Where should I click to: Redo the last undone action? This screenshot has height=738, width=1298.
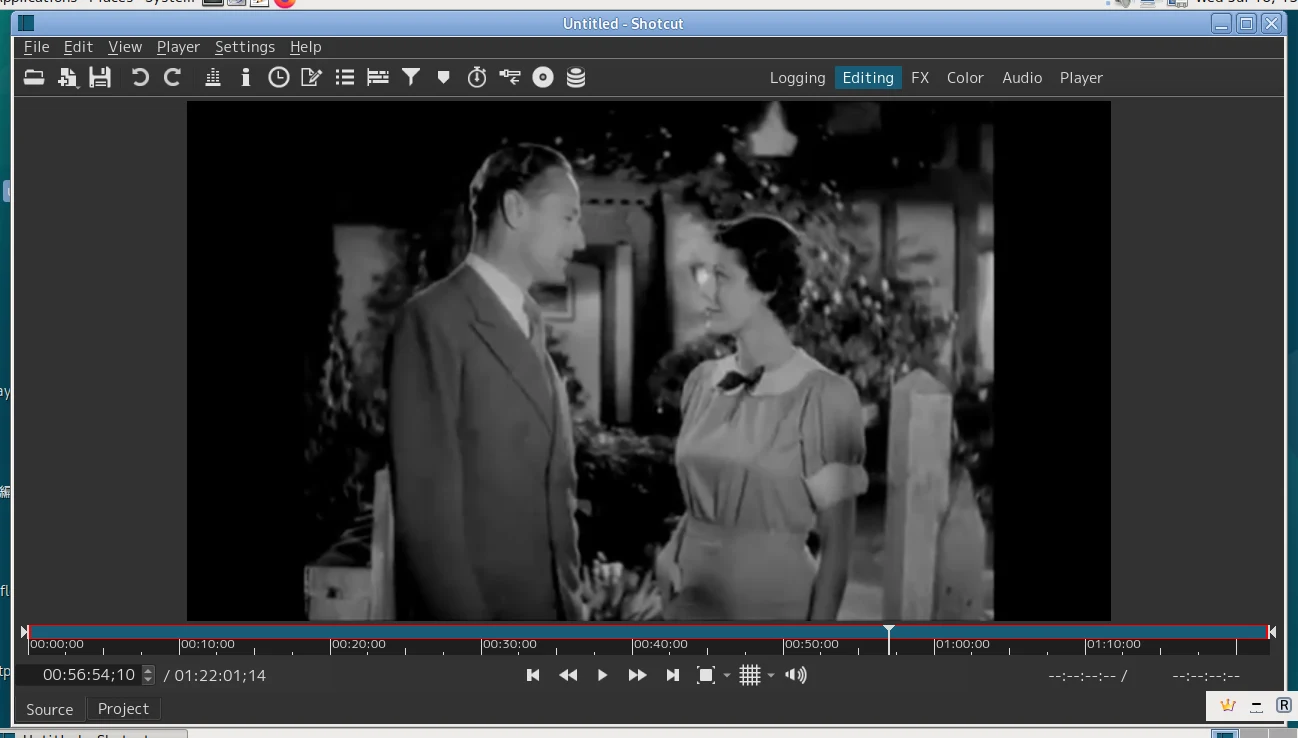172,77
